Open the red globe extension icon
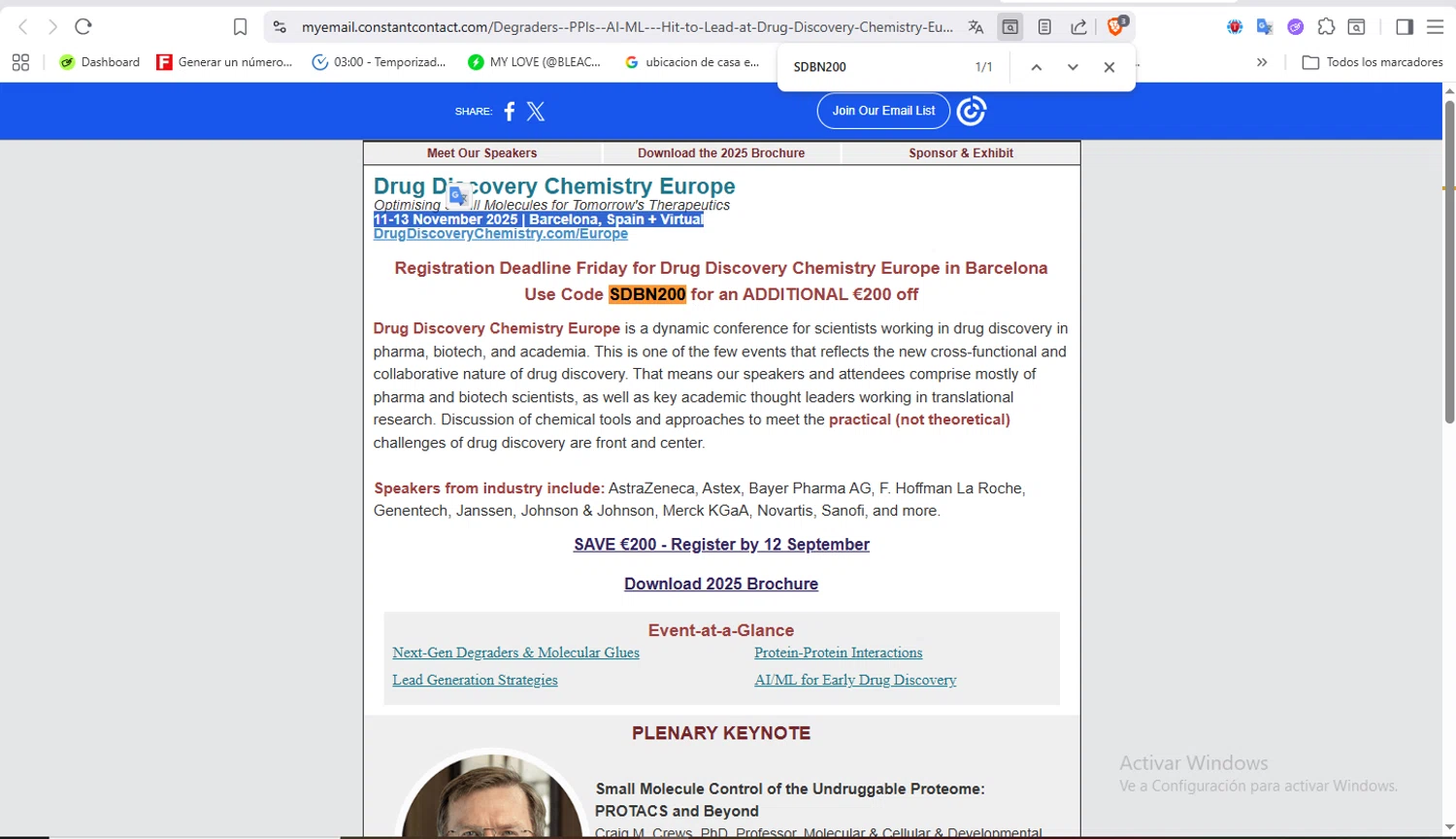 pos(1235,27)
